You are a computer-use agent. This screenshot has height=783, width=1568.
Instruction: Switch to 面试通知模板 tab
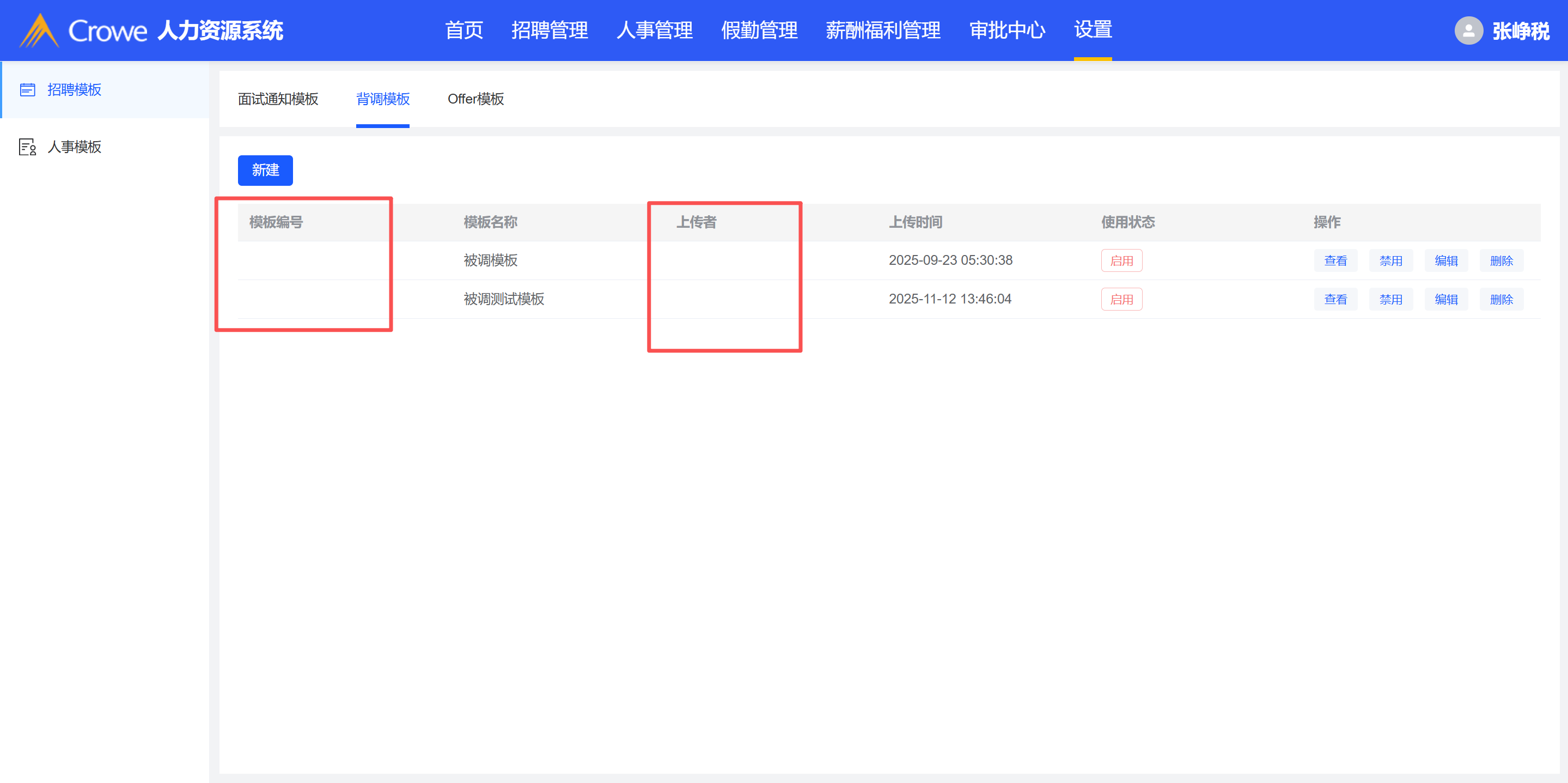[x=278, y=99]
